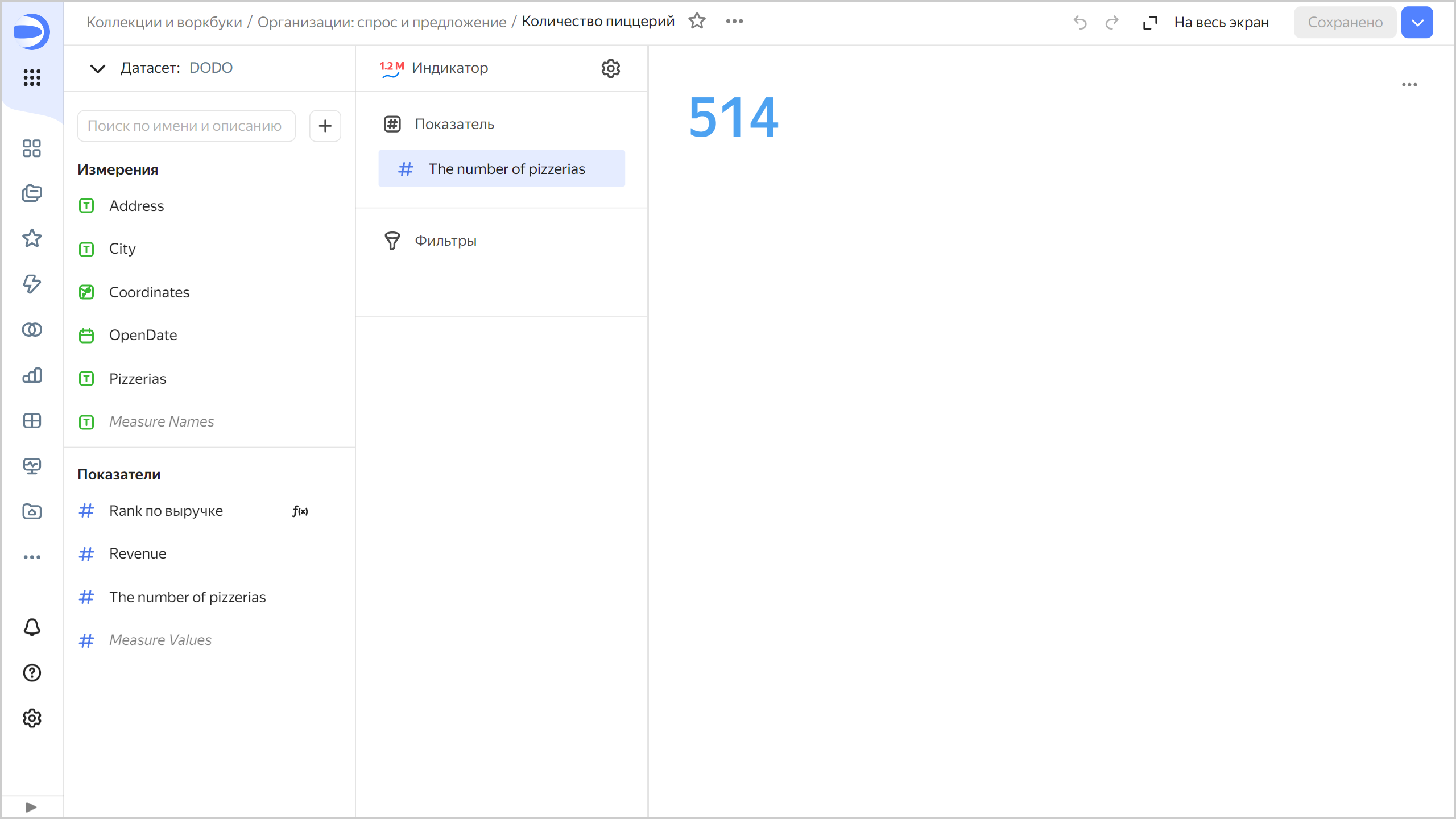The image size is (1456, 819).
Task: Click the chart settings gear icon
Action: click(610, 68)
